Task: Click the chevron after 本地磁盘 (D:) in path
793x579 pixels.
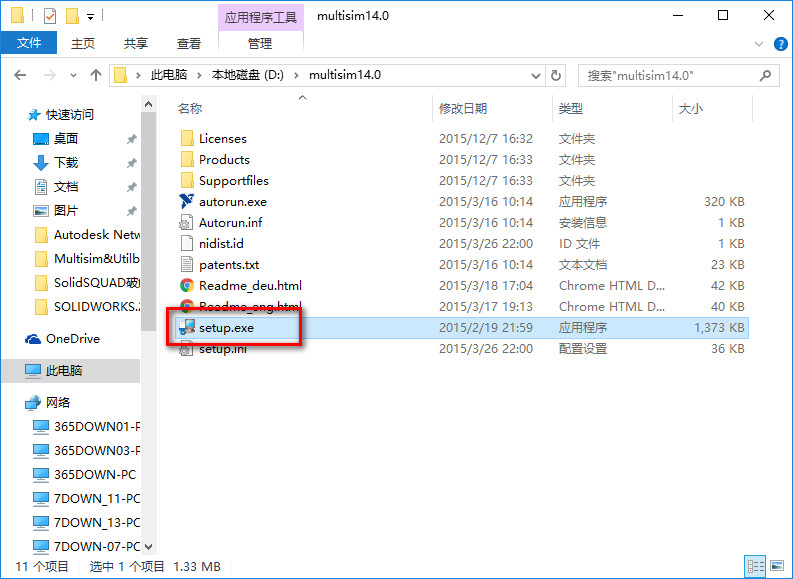Action: [x=296, y=75]
